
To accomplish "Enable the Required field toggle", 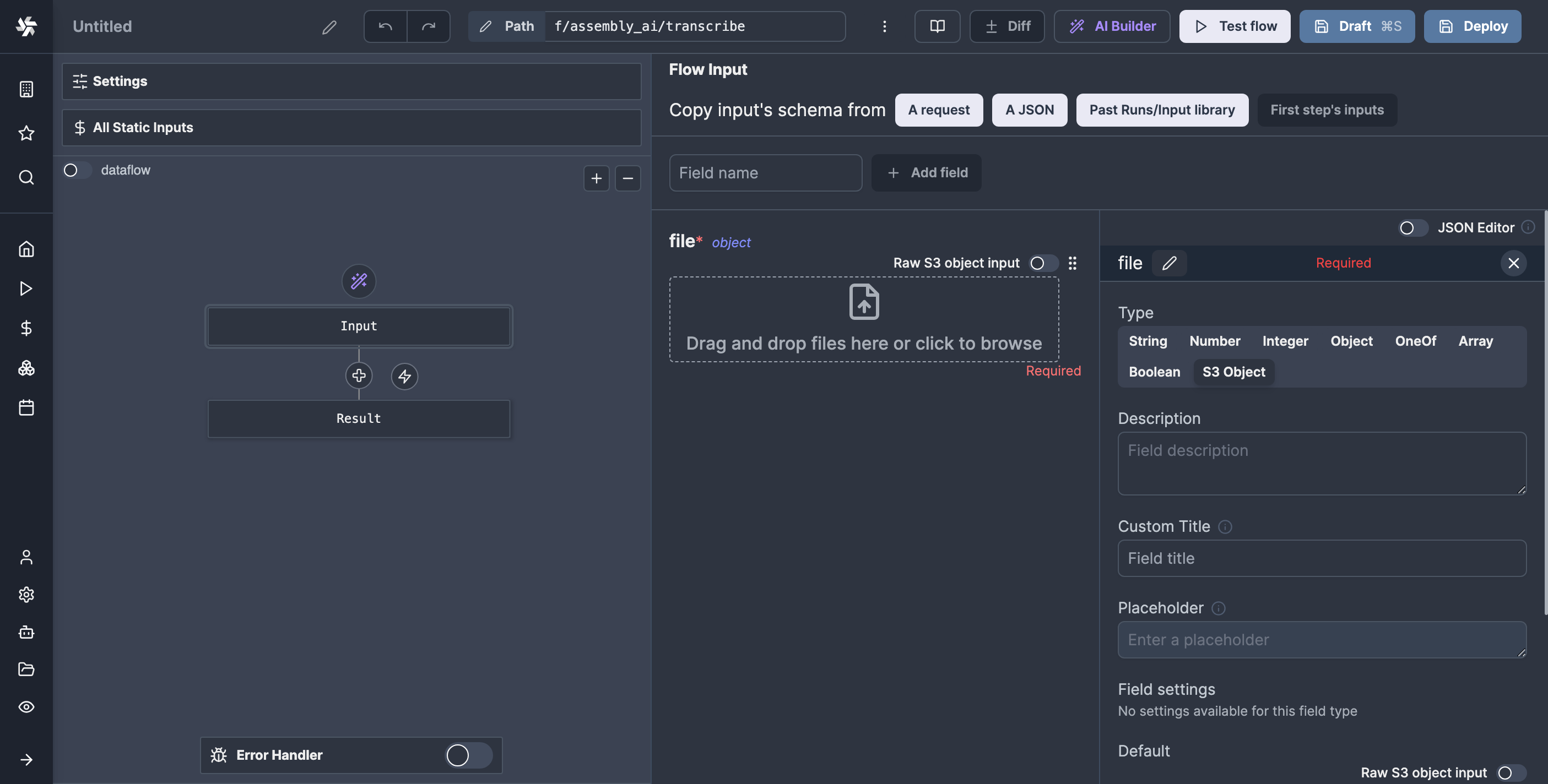I will tap(1343, 262).
